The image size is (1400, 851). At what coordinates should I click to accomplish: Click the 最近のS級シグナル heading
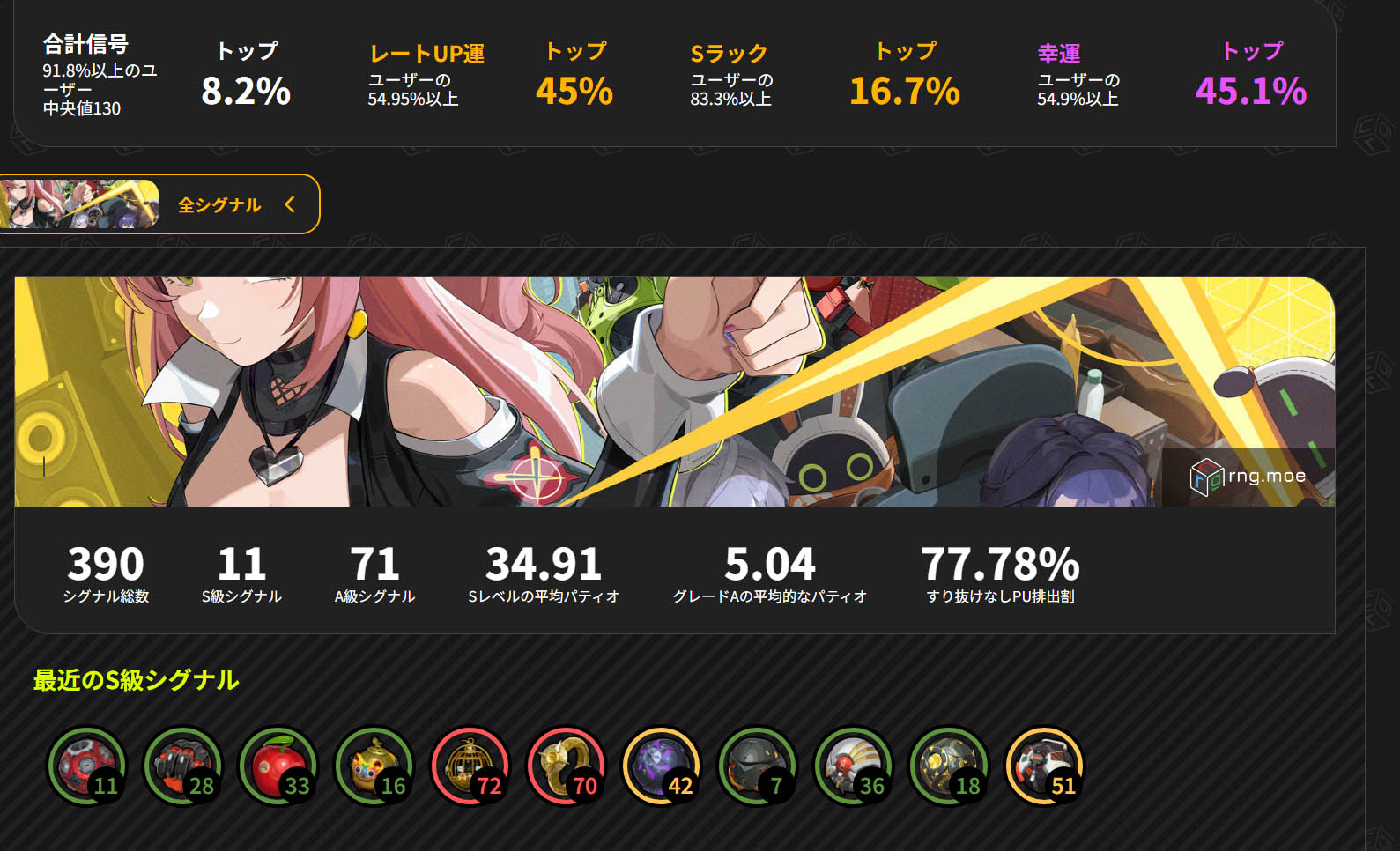pyautogui.click(x=136, y=680)
